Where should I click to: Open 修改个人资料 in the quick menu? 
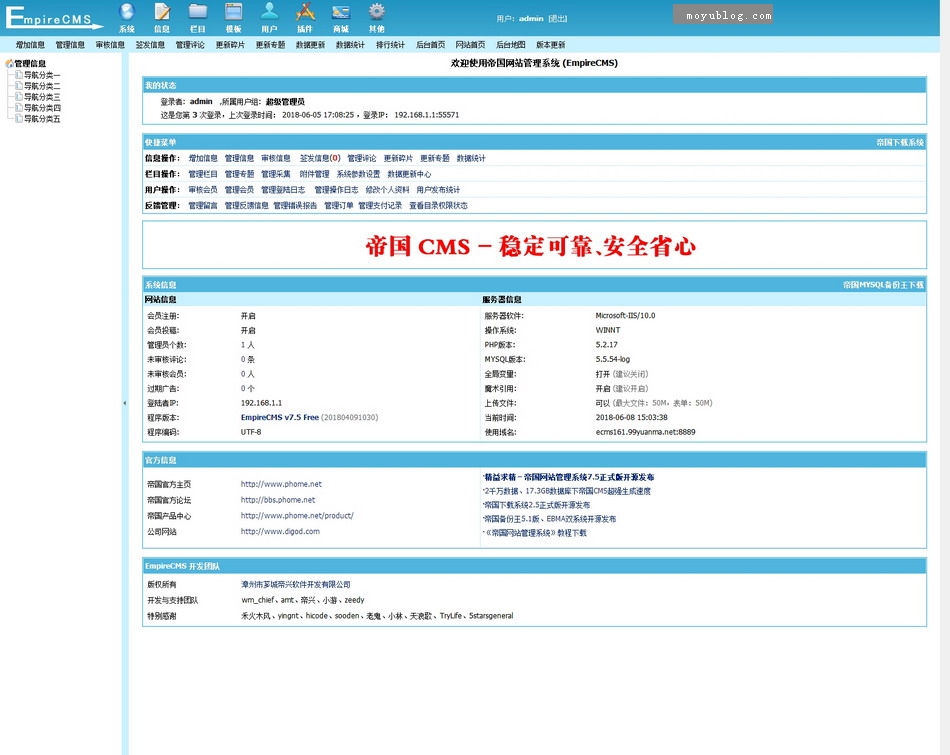coord(387,190)
